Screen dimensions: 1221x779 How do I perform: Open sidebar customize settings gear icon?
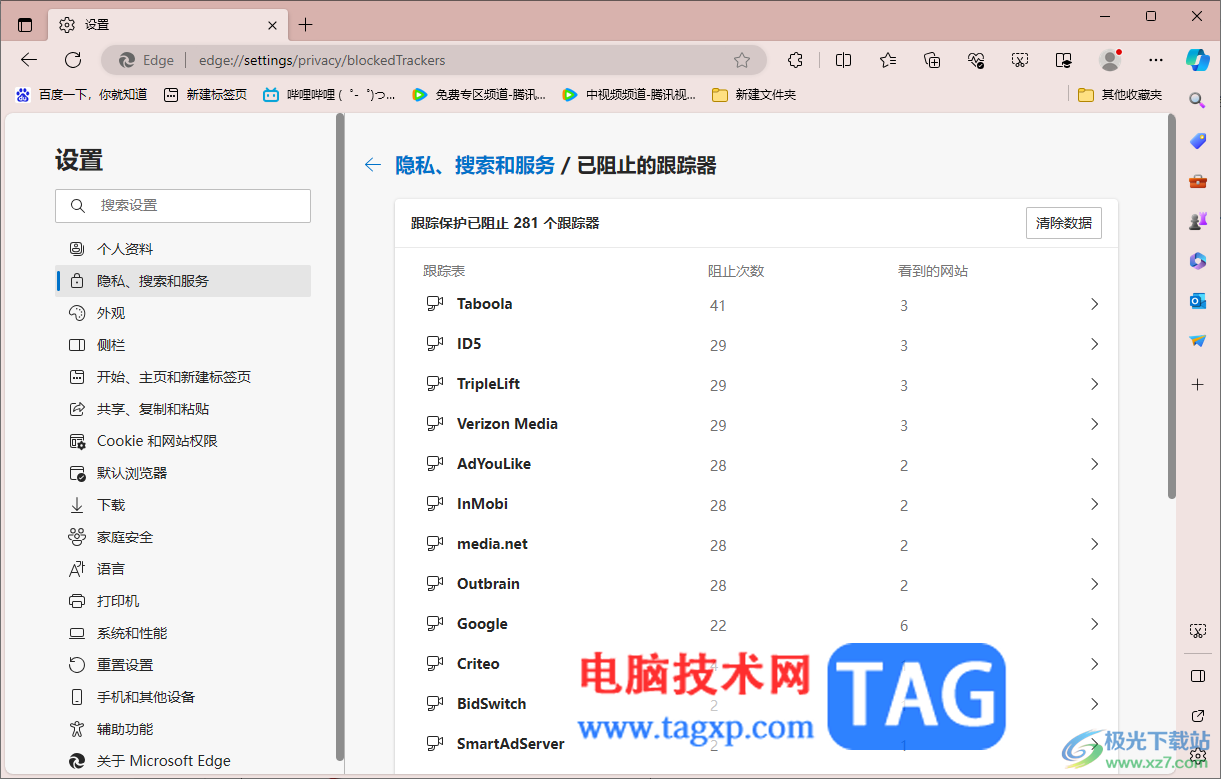[x=1197, y=756]
